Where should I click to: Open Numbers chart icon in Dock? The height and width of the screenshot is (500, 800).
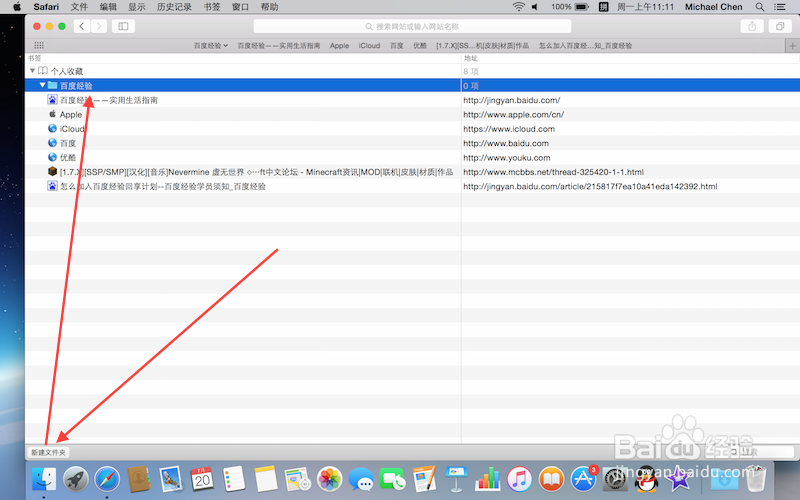click(488, 480)
